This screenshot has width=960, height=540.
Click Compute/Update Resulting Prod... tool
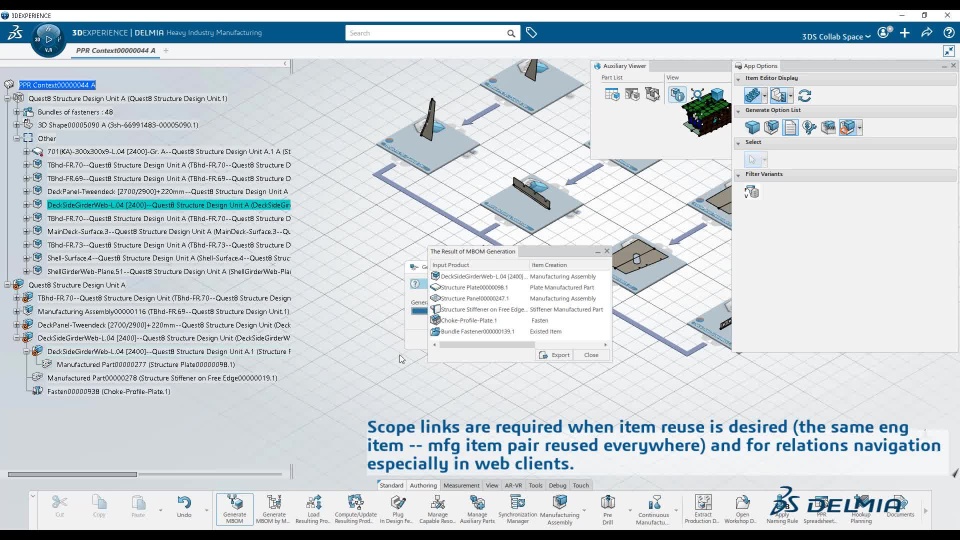tap(355, 509)
